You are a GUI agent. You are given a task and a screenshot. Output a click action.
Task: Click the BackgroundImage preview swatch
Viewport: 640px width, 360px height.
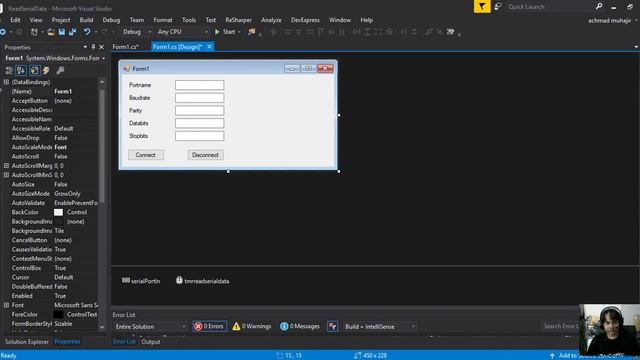(58, 222)
